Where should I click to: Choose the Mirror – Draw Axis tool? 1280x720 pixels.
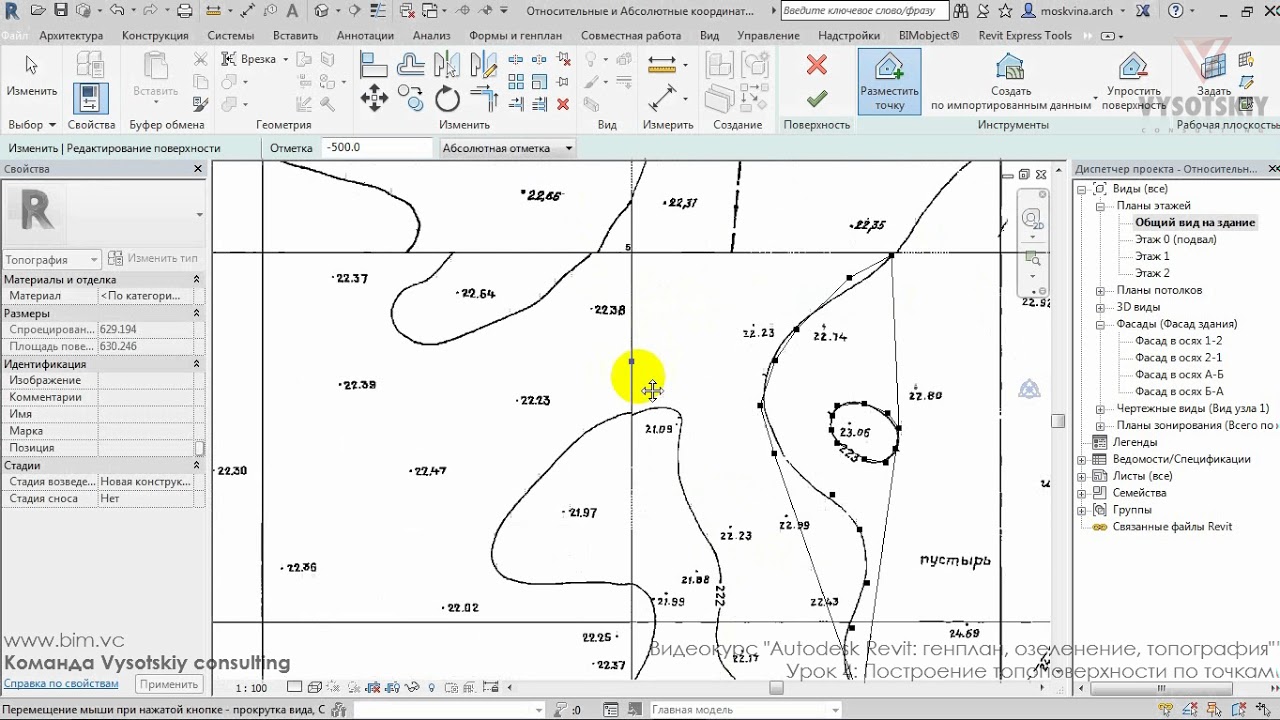click(x=484, y=65)
